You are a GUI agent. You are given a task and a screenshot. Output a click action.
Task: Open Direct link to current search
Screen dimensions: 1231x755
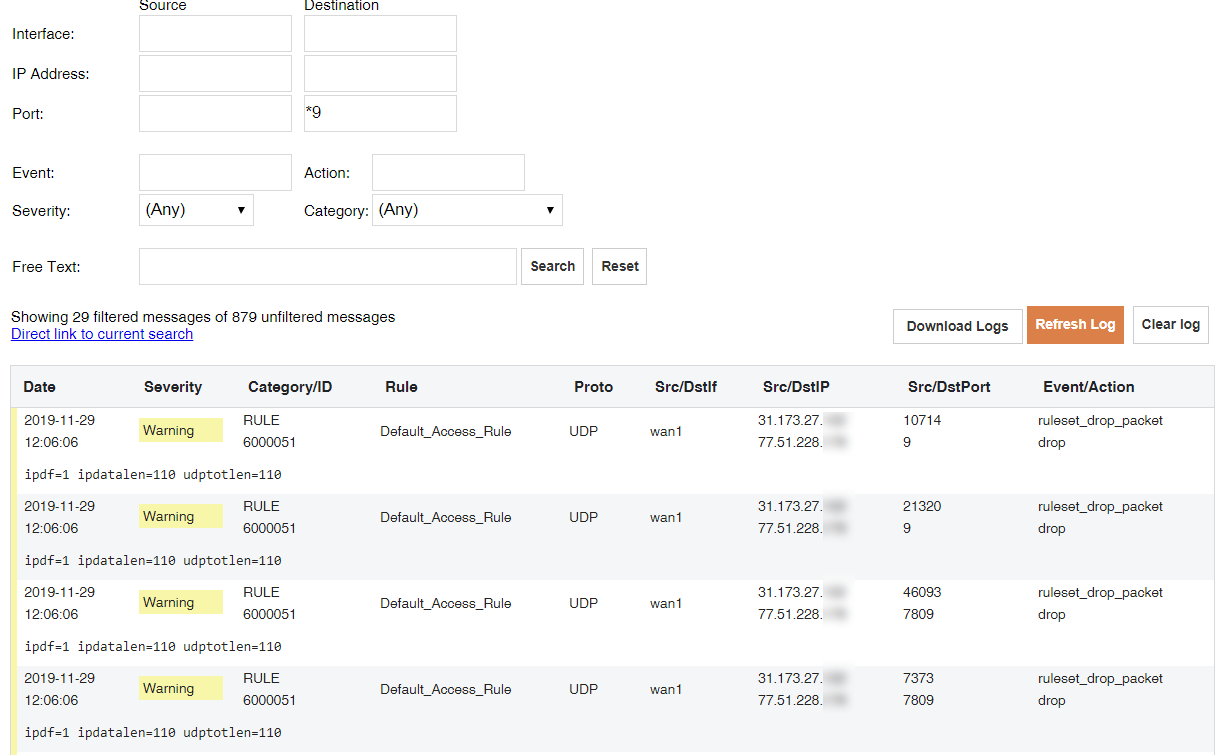[x=102, y=334]
